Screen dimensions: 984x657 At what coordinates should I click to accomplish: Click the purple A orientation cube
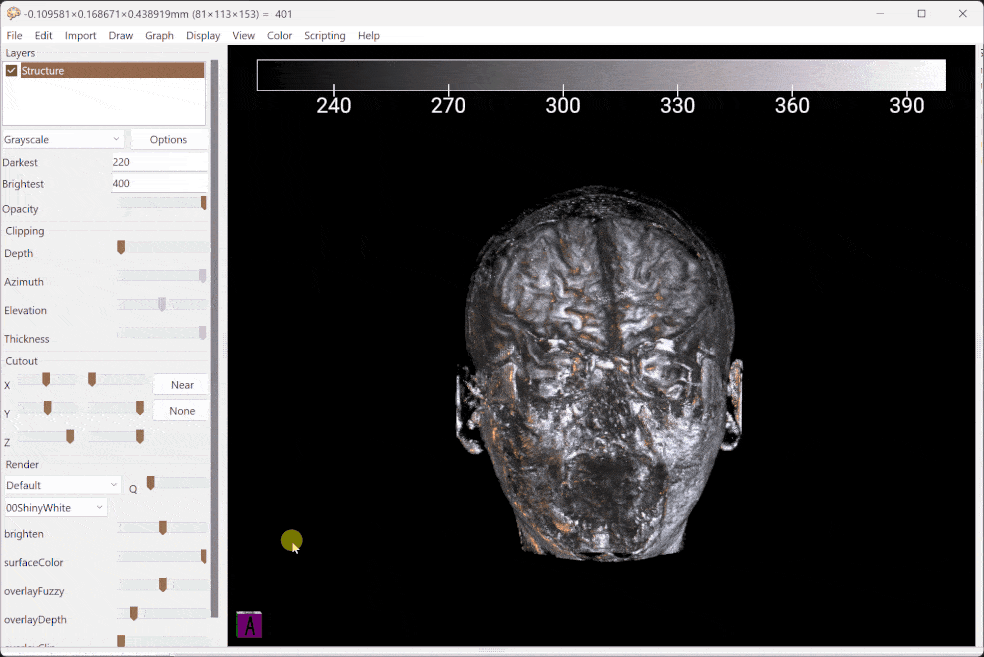coord(249,624)
